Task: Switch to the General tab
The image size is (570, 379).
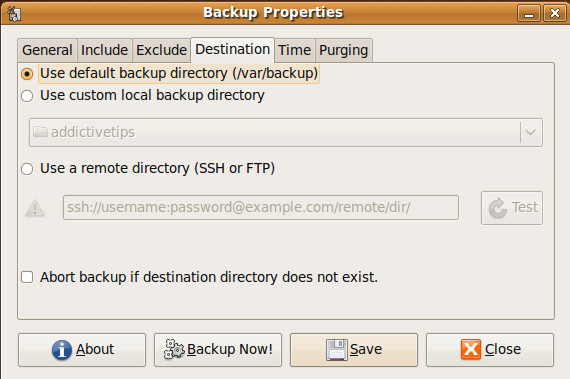Action: coord(47,50)
